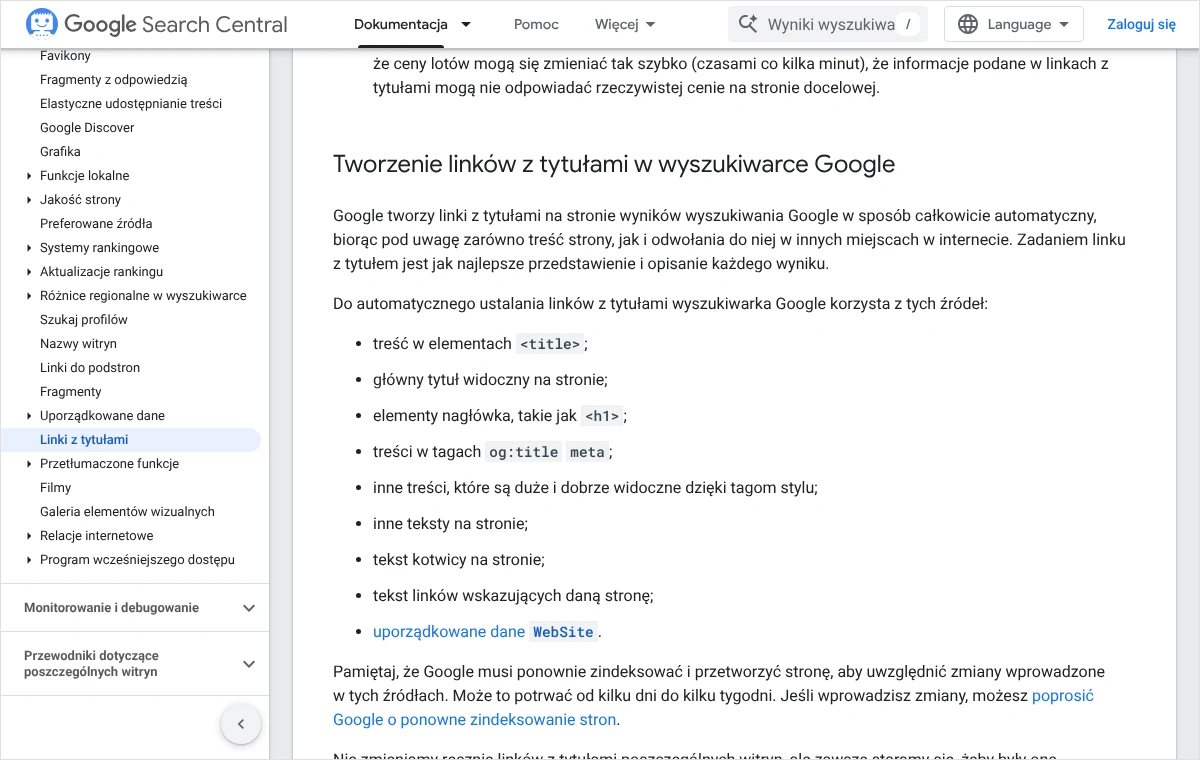This screenshot has width=1200, height=760.
Task: Open Filmy sidebar item
Action: (x=56, y=488)
